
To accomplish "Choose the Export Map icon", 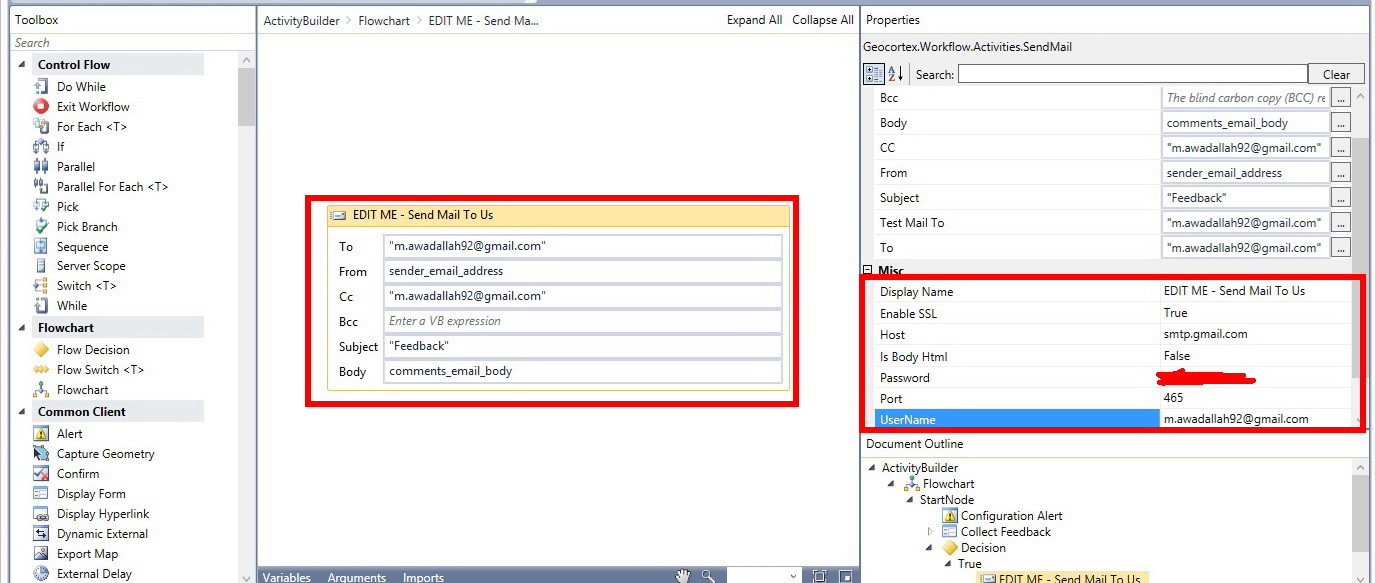I will tap(41, 554).
